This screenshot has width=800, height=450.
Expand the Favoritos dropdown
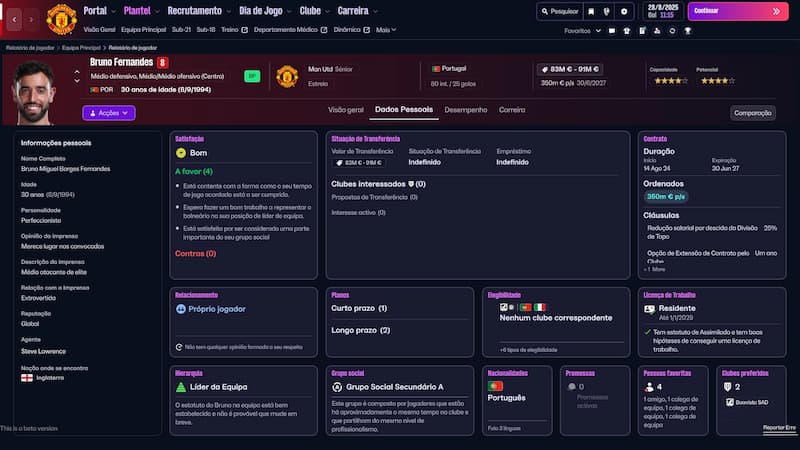[580, 31]
